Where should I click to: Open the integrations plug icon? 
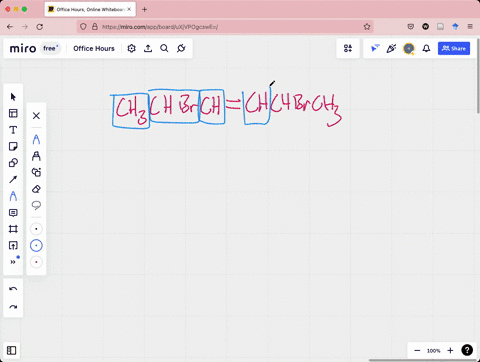click(181, 49)
